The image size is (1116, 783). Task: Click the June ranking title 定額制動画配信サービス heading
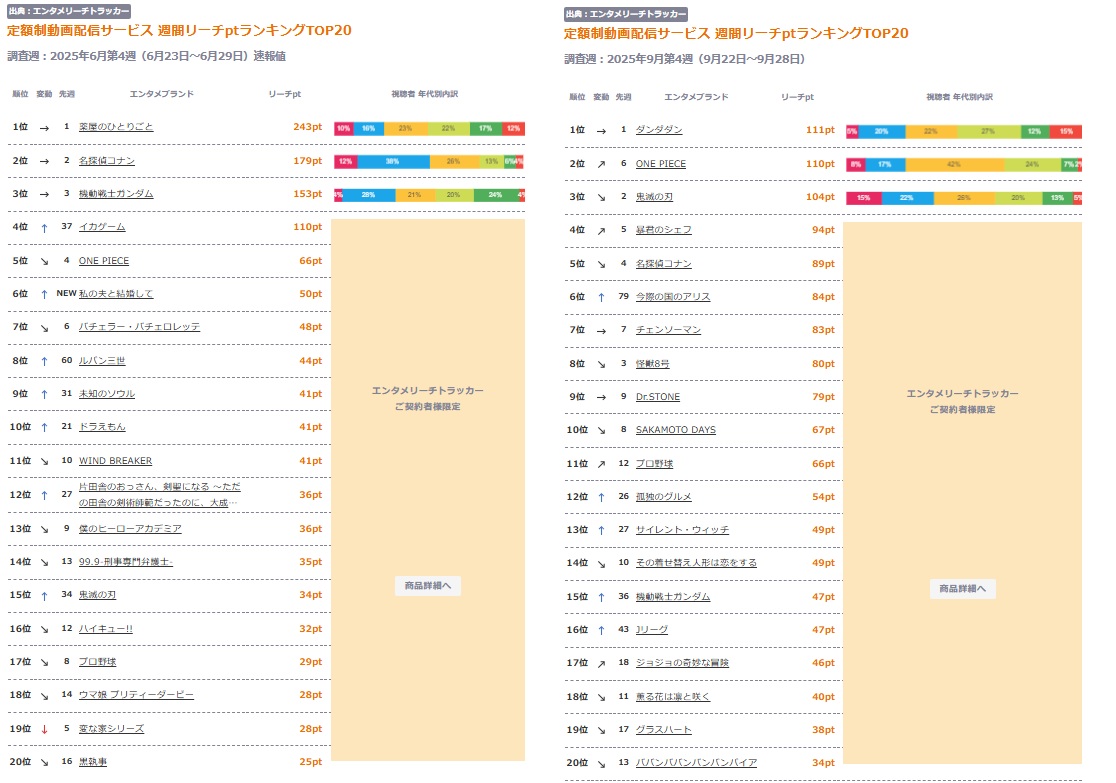(179, 31)
